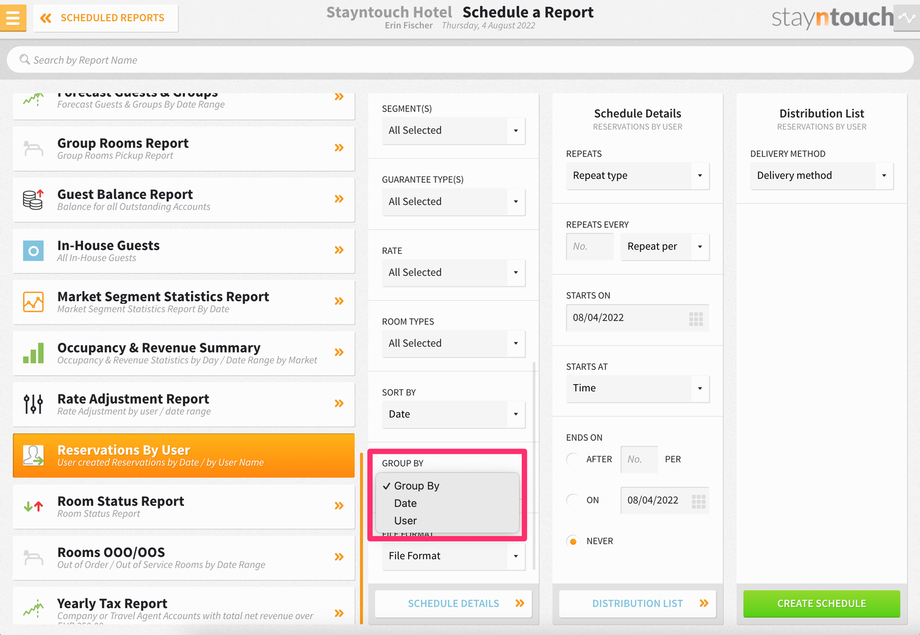Select the Never radio button
Screen dimensions: 920x635
point(573,541)
